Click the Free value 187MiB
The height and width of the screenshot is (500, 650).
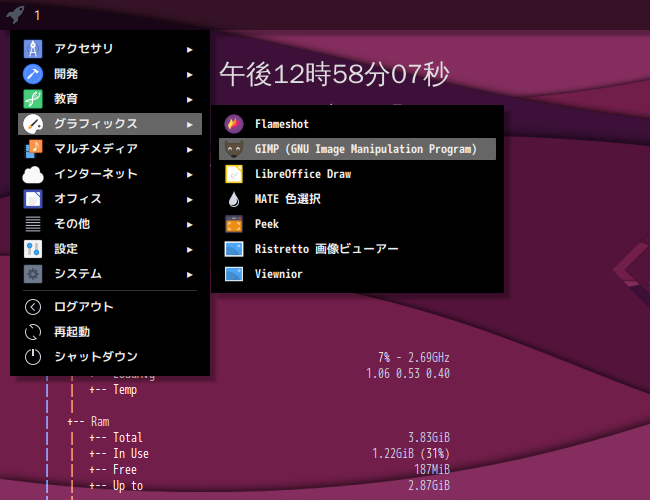point(432,469)
